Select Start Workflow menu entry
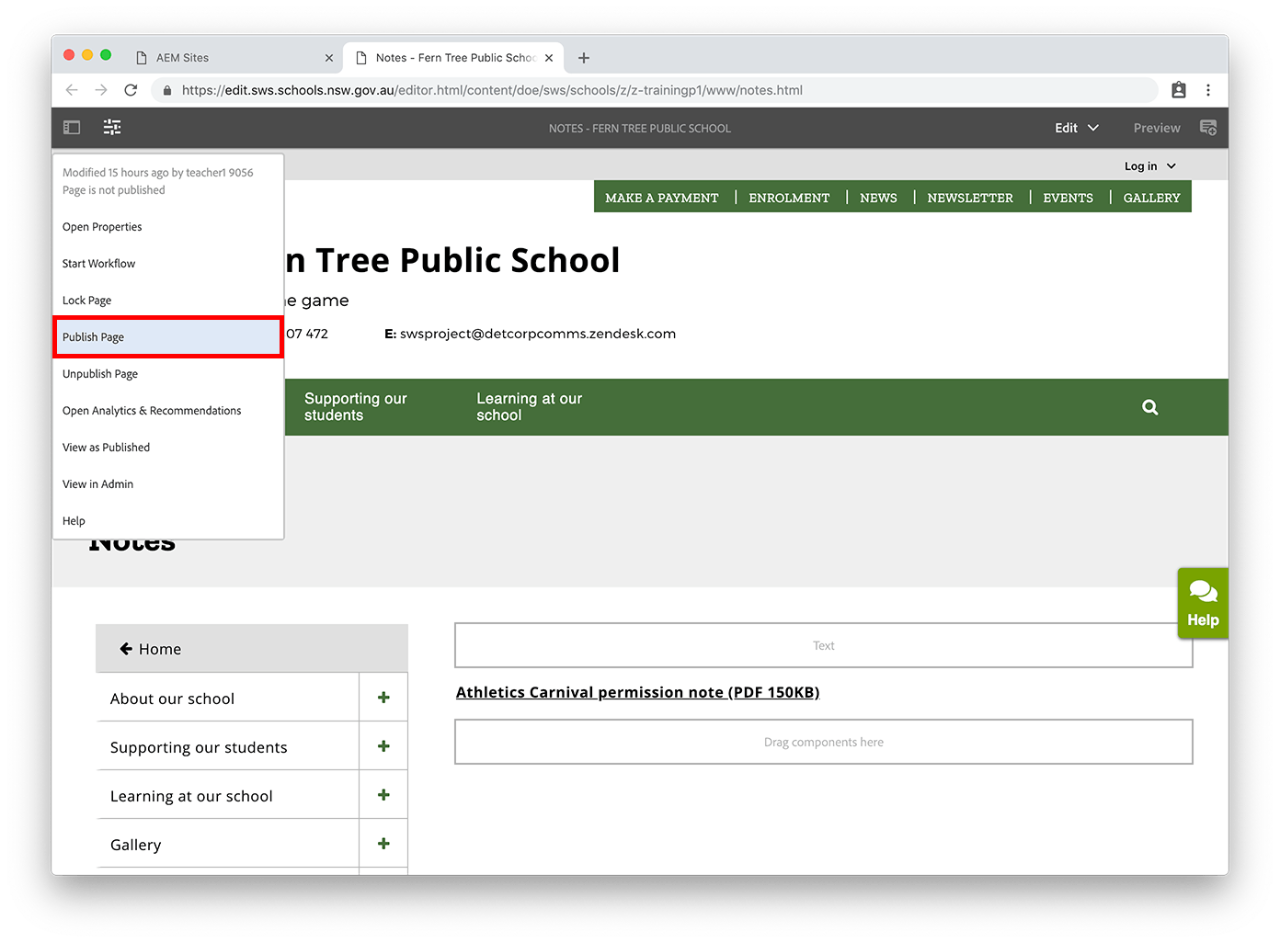Image resolution: width=1280 pixels, height=943 pixels. 168,264
